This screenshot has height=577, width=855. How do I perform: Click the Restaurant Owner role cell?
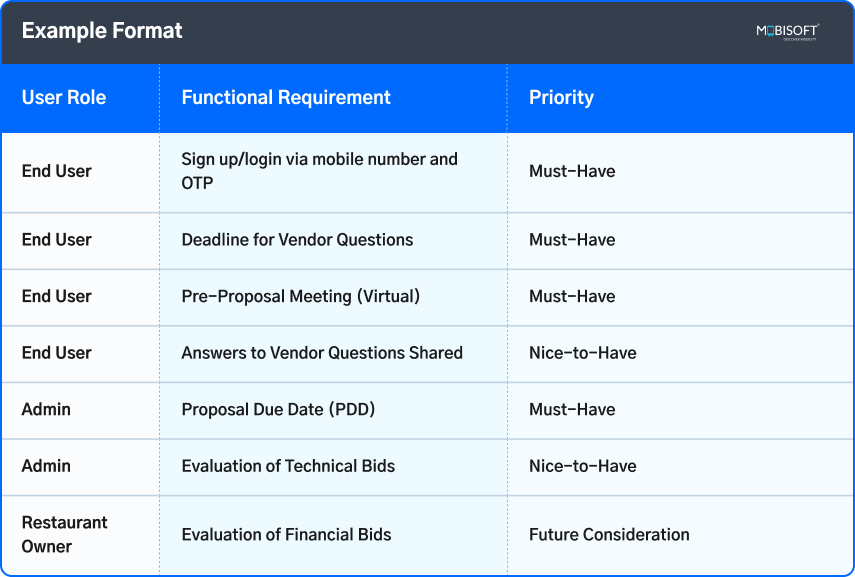point(65,535)
